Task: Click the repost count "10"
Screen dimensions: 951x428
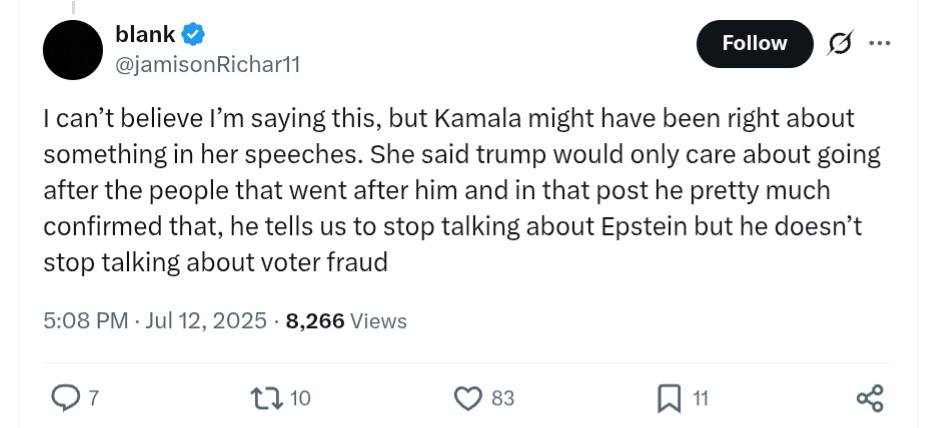Action: (301, 399)
